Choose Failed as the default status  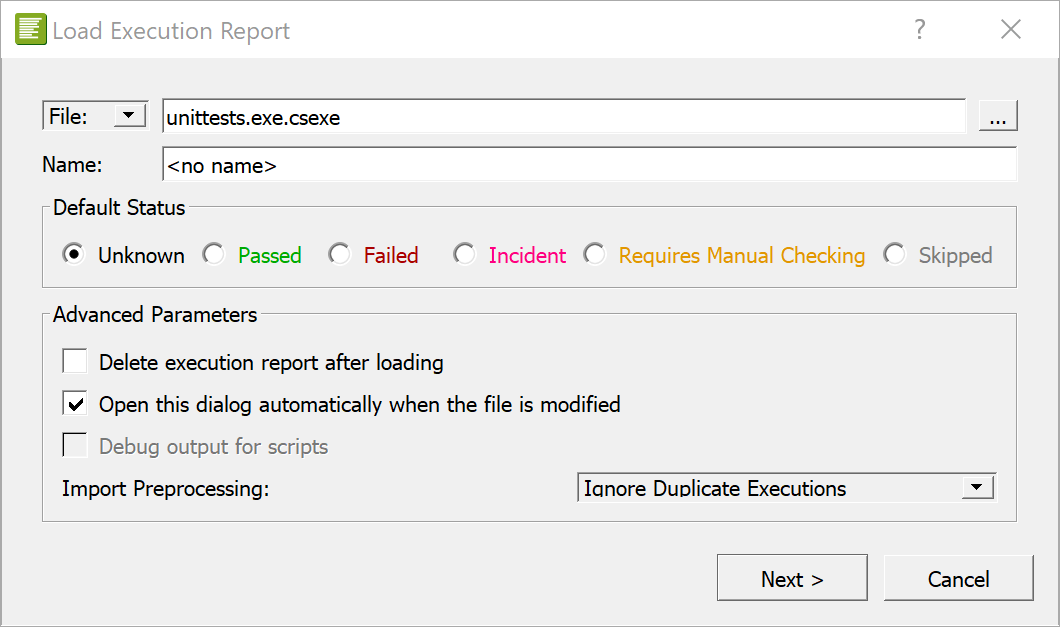click(x=340, y=255)
